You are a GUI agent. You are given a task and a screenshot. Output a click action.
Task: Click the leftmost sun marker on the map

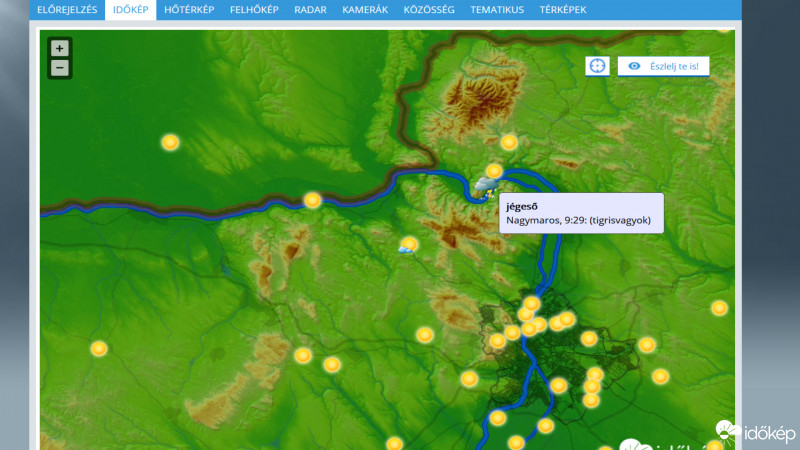[x=99, y=349]
